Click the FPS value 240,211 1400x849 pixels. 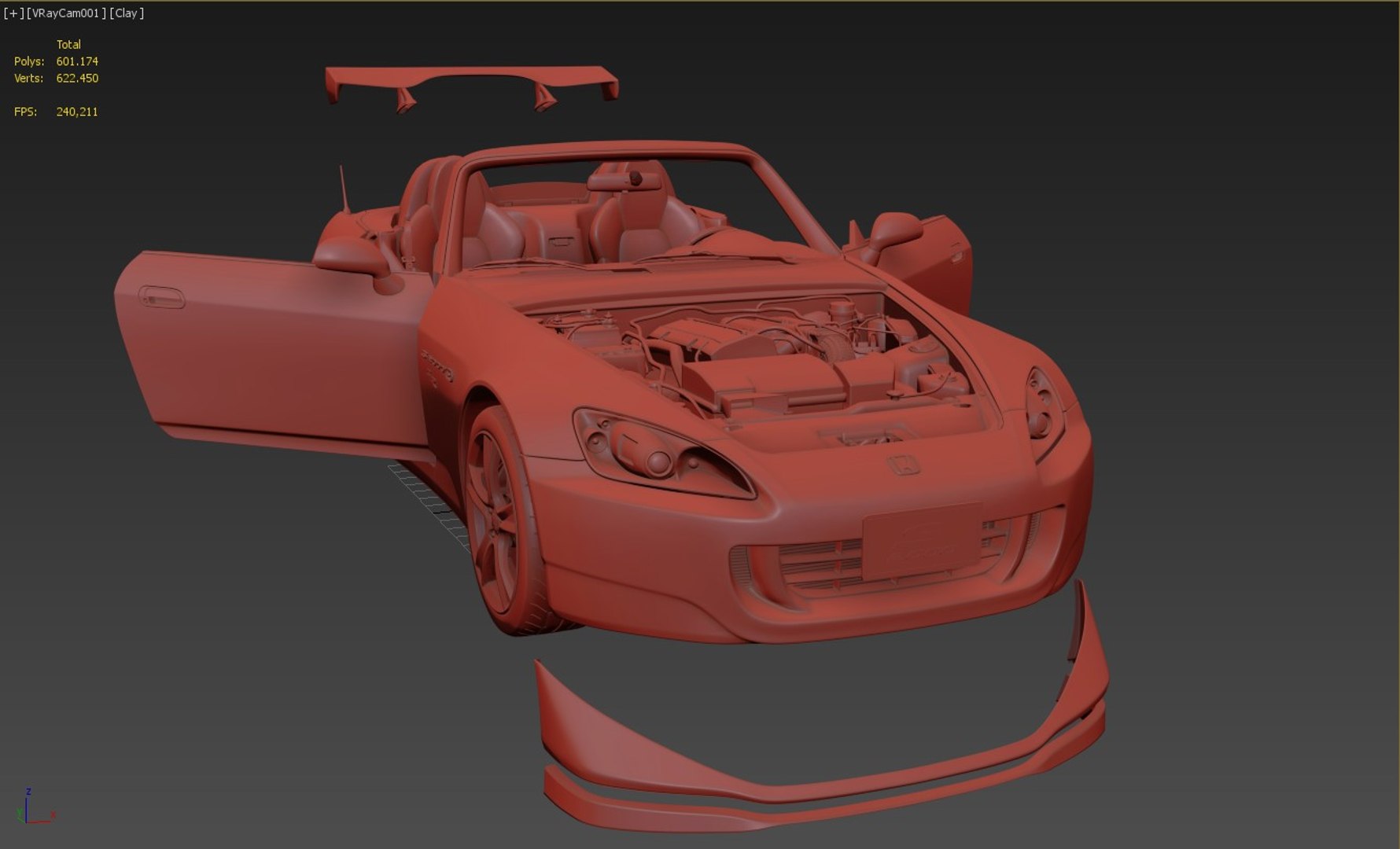(x=77, y=112)
